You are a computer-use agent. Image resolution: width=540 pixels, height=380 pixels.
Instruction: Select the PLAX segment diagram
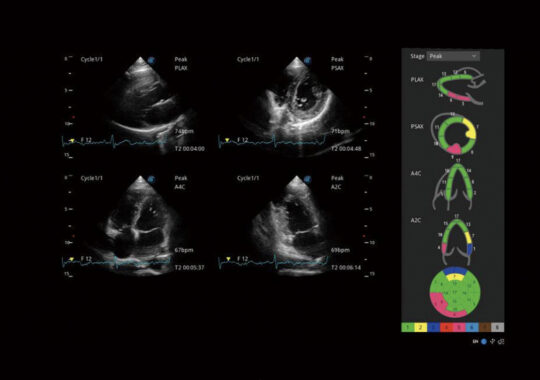click(x=460, y=86)
